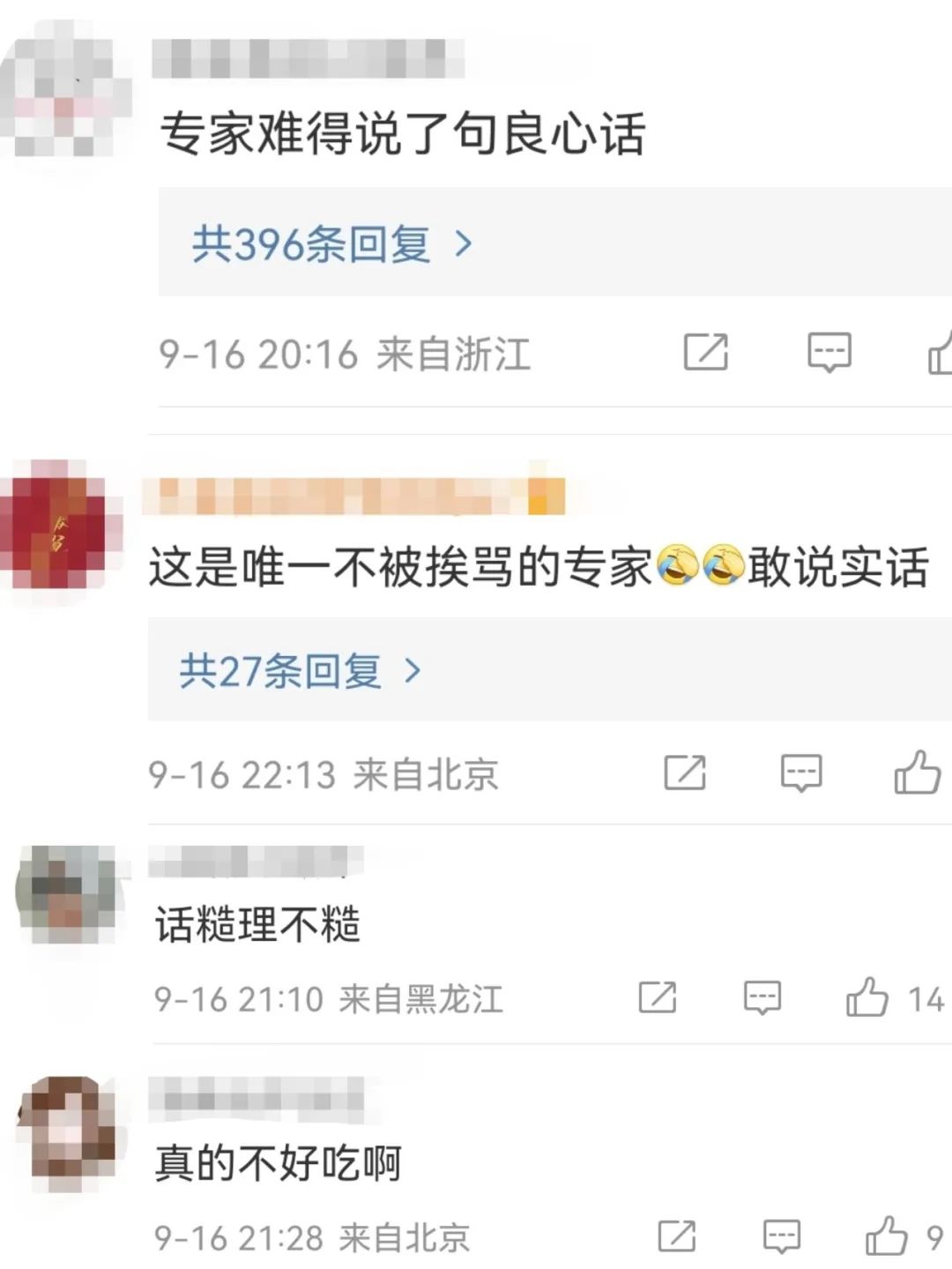Screen dimensions: 952x1269
Task: Open the orange blurred username profile
Action: [x=353, y=496]
